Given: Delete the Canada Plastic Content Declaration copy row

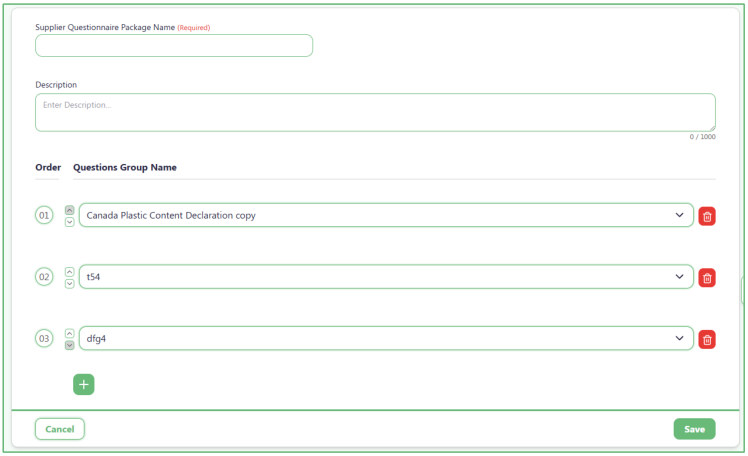Looking at the screenshot, I should coord(706,216).
